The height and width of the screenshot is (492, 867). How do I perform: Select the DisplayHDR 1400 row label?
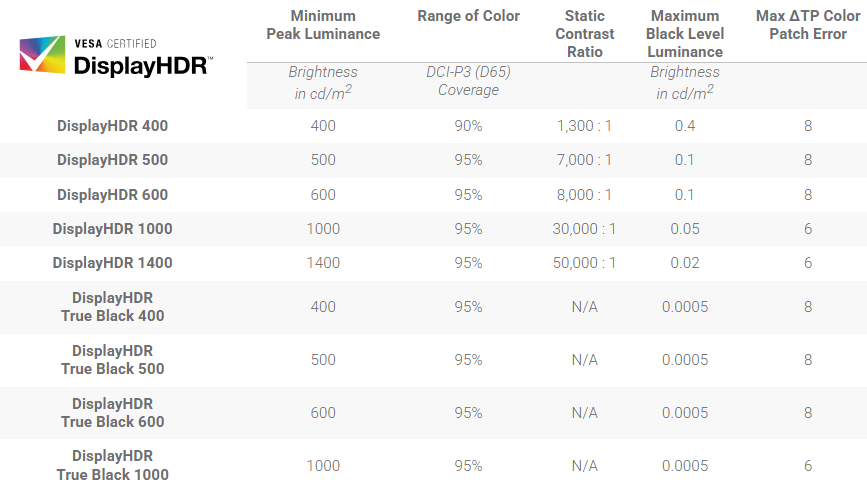click(x=113, y=263)
